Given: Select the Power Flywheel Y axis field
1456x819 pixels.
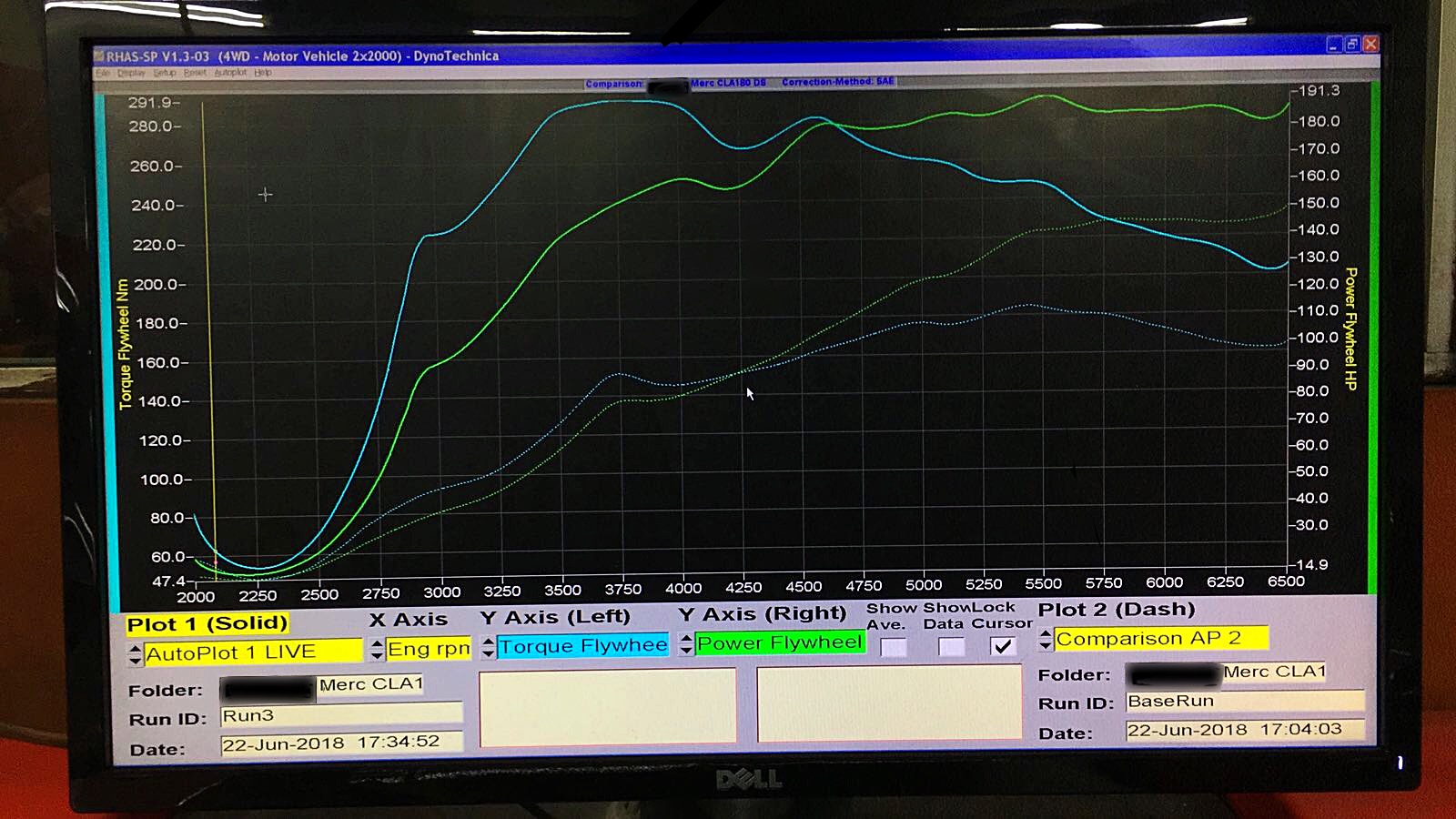Looking at the screenshot, I should 780,643.
